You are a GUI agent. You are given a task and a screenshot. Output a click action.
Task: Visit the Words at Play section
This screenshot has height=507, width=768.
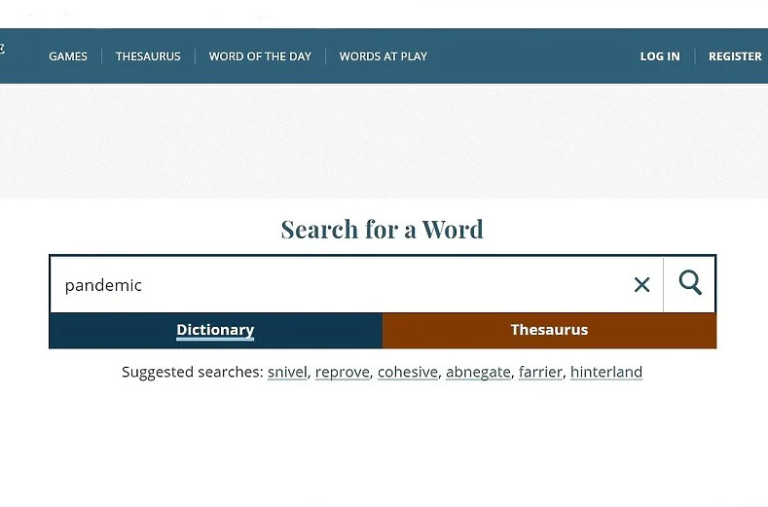(383, 56)
